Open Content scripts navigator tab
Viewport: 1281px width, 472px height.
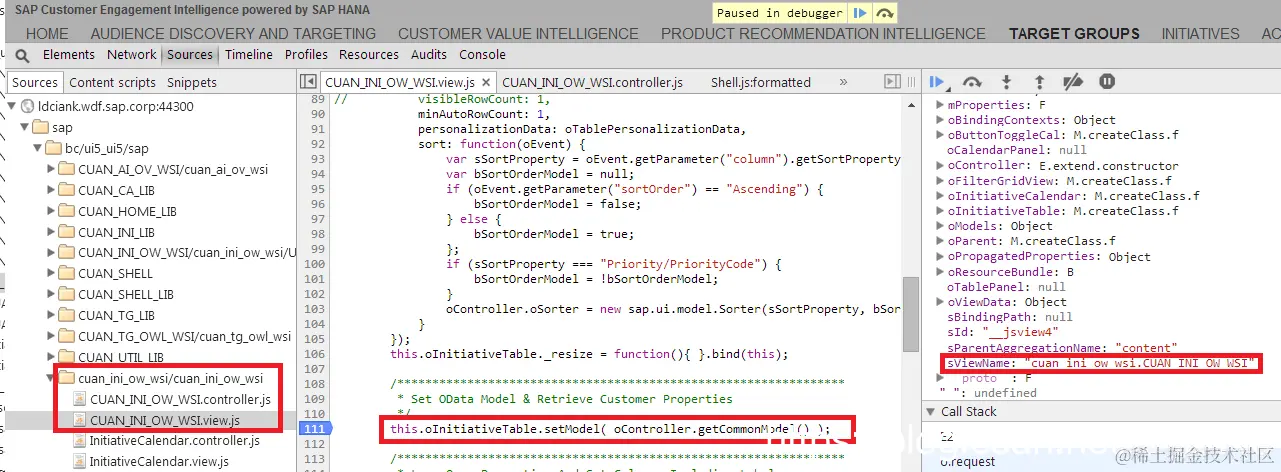coord(113,83)
